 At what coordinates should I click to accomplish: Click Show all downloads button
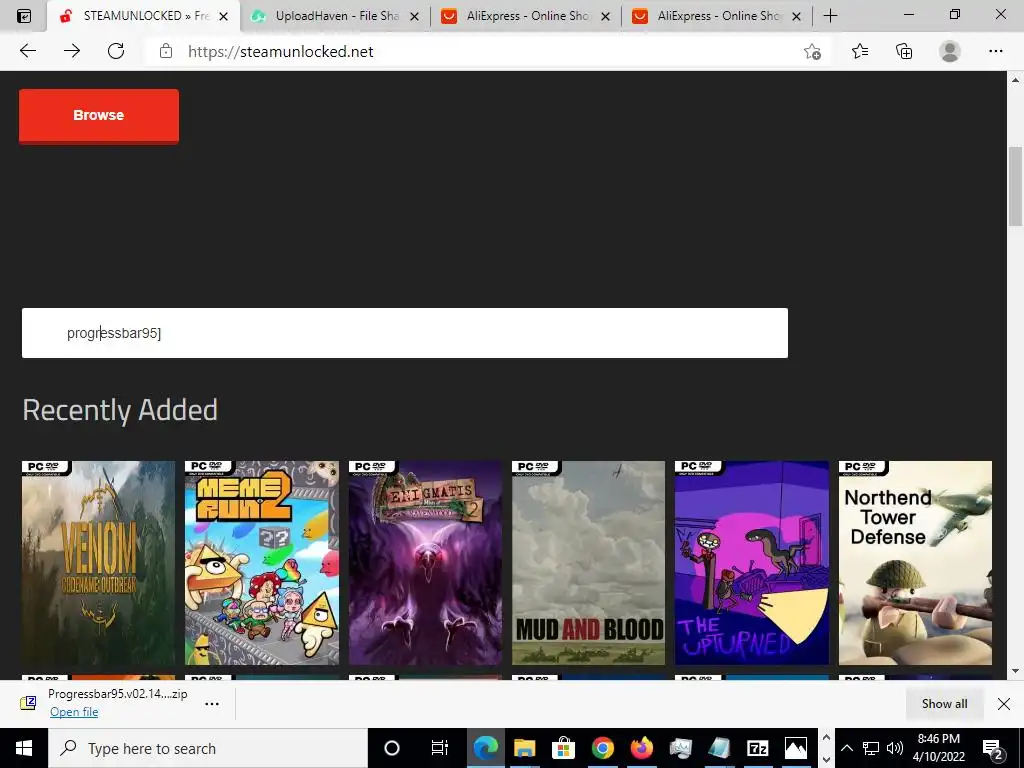pos(944,703)
